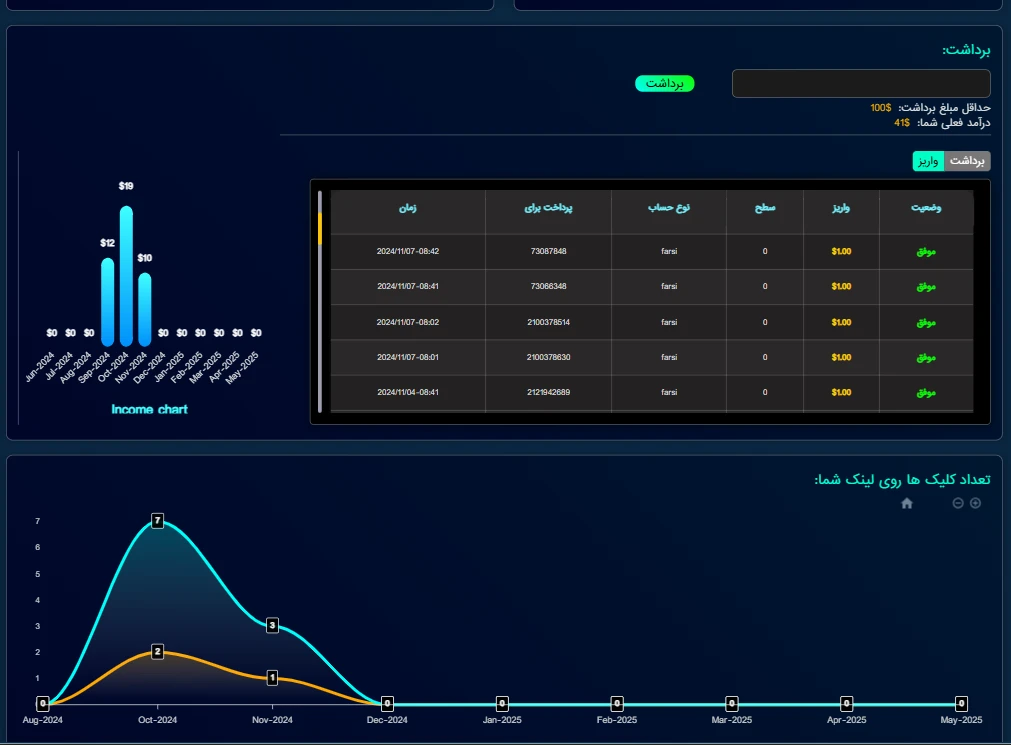Click the withdrawal amount input field
The height and width of the screenshot is (745, 1011).
tap(861, 84)
